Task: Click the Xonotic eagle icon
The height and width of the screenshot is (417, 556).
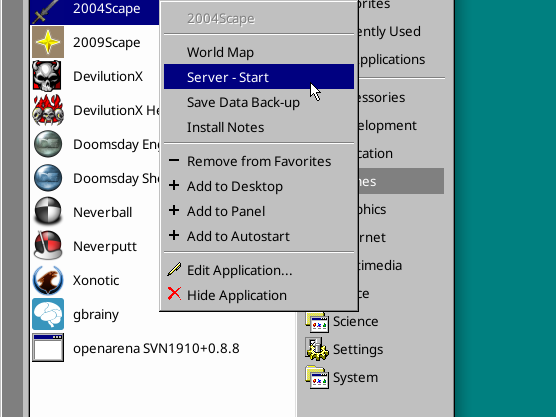Action: (x=48, y=280)
